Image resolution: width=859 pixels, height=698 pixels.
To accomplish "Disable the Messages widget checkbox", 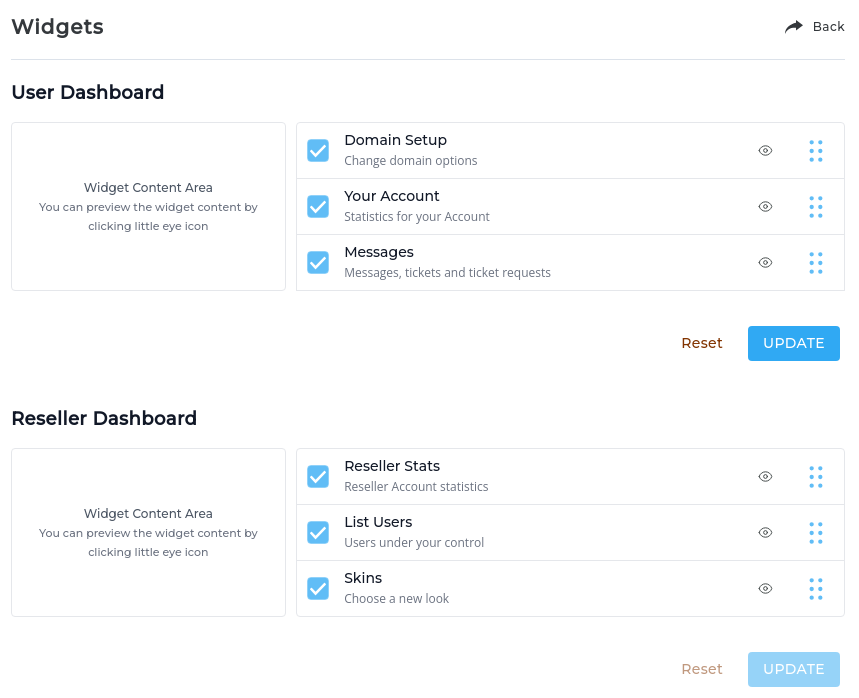I will point(318,262).
